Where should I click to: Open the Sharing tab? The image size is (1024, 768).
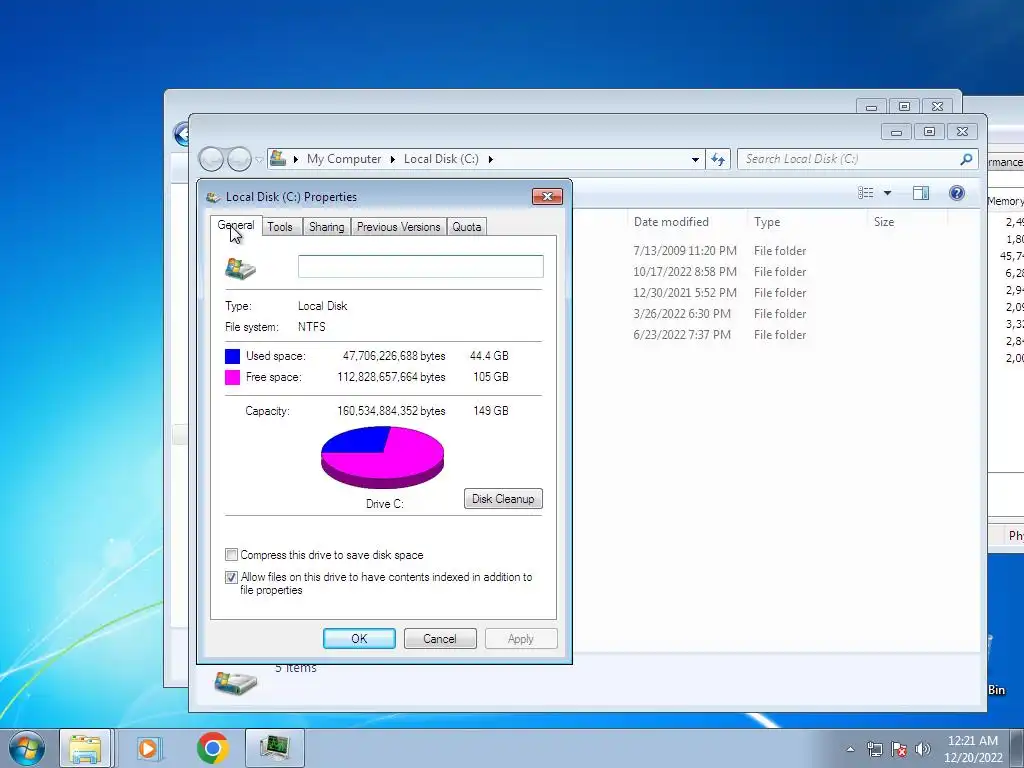click(327, 227)
